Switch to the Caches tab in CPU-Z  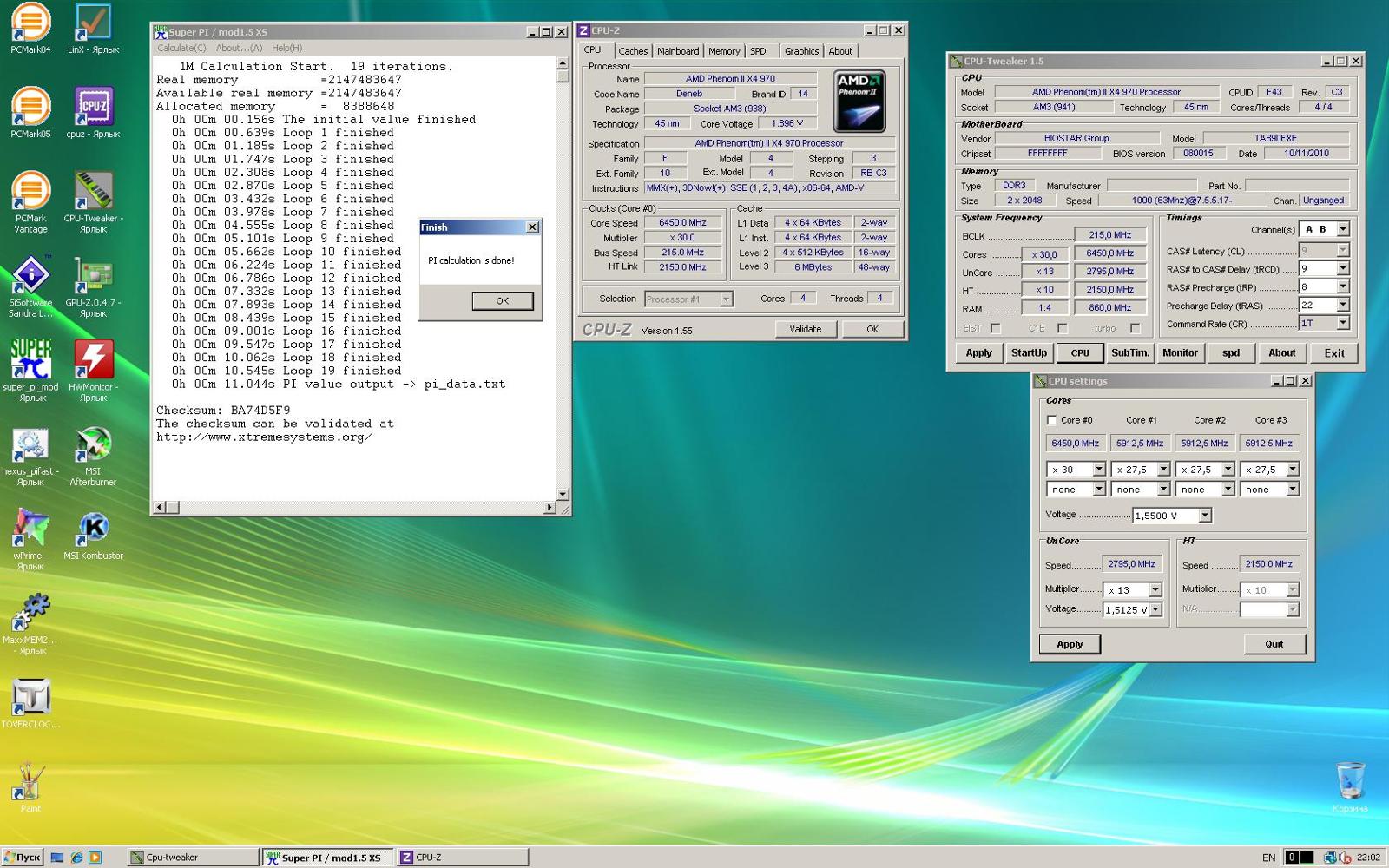[633, 51]
